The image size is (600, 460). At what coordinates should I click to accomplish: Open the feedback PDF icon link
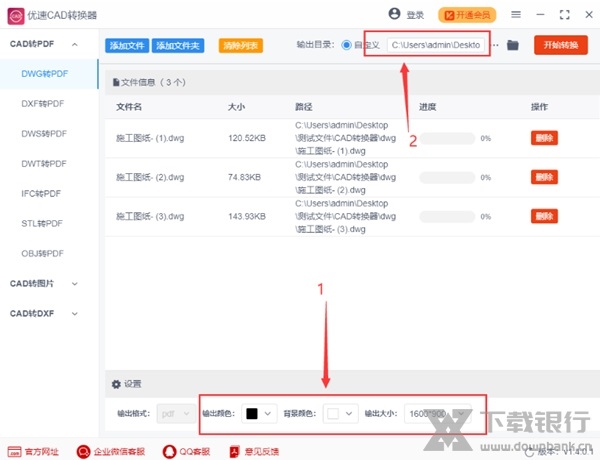tap(234, 452)
